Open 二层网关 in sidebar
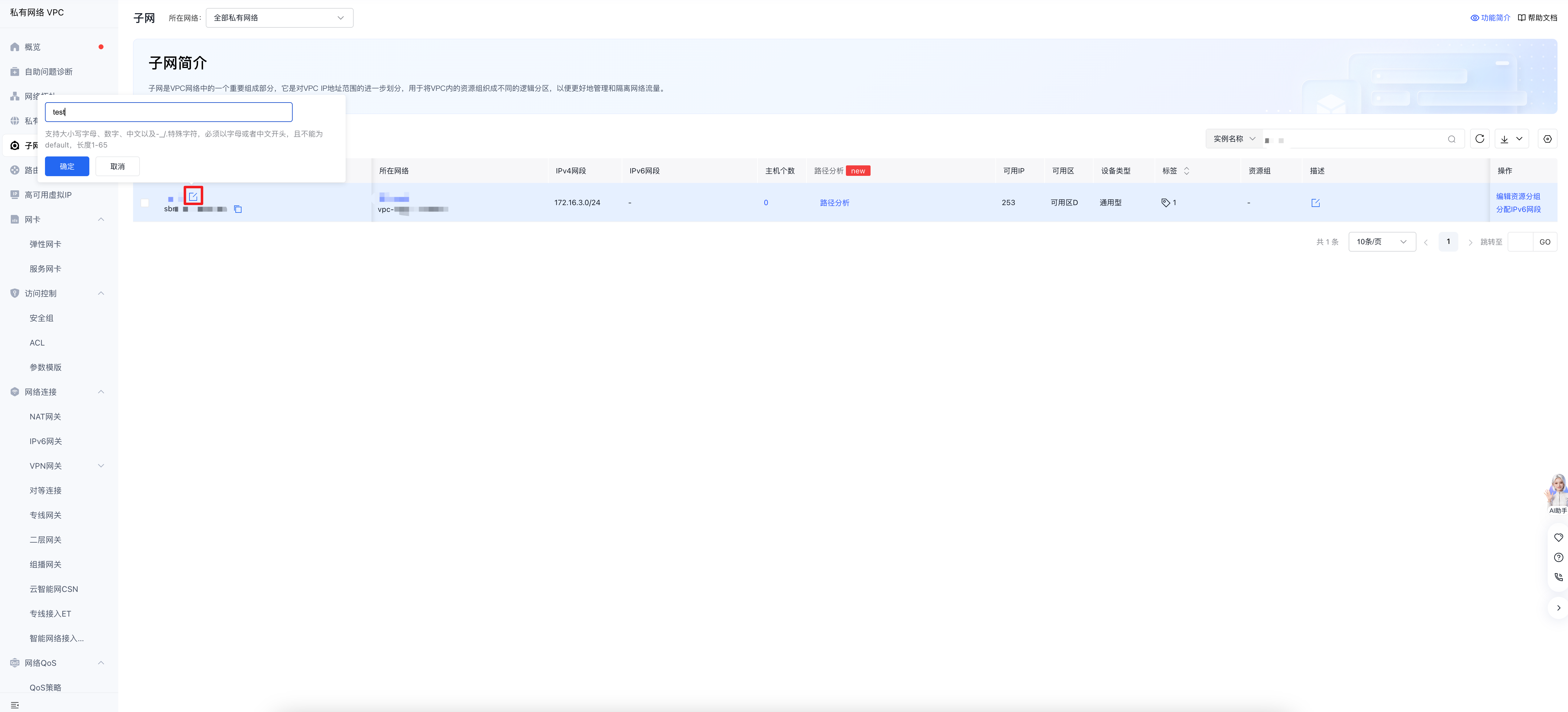 46,540
